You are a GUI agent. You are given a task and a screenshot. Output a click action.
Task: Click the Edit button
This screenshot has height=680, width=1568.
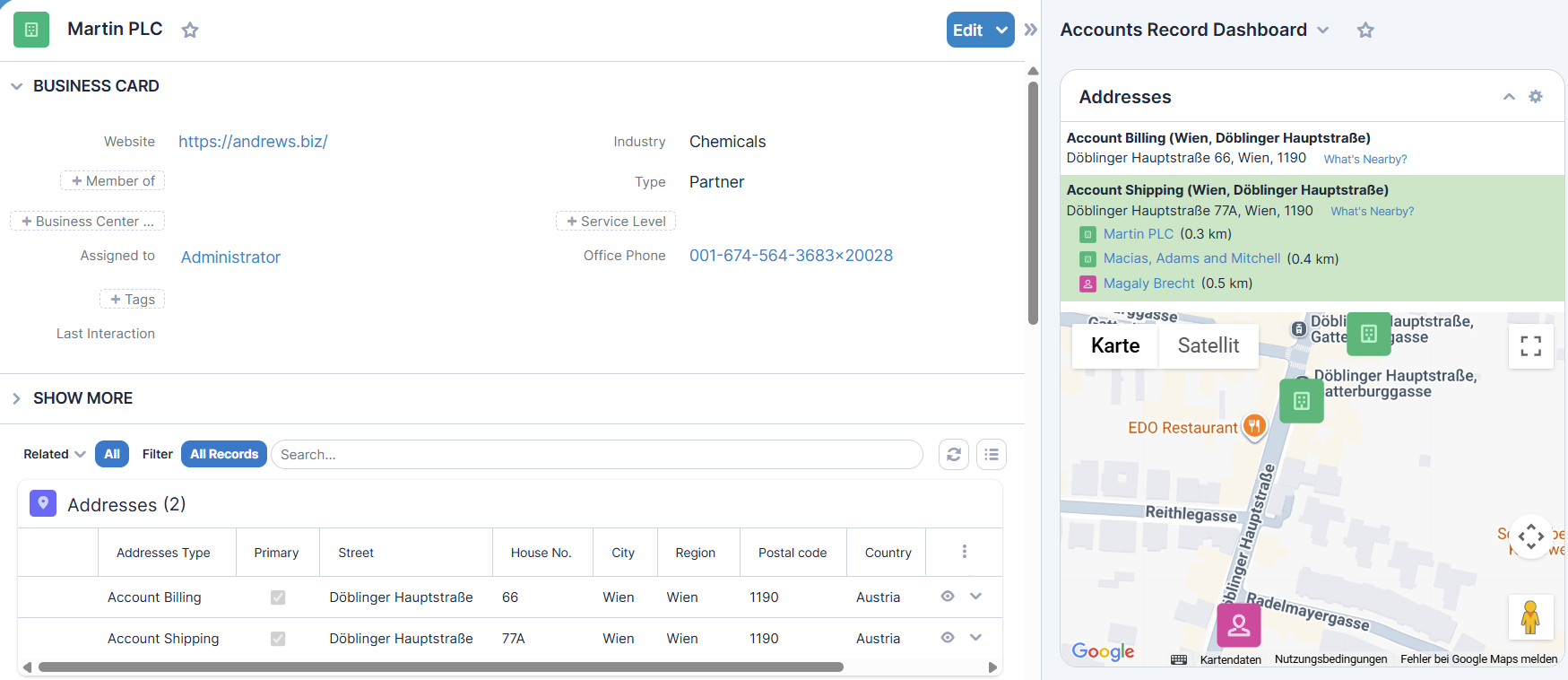click(968, 30)
